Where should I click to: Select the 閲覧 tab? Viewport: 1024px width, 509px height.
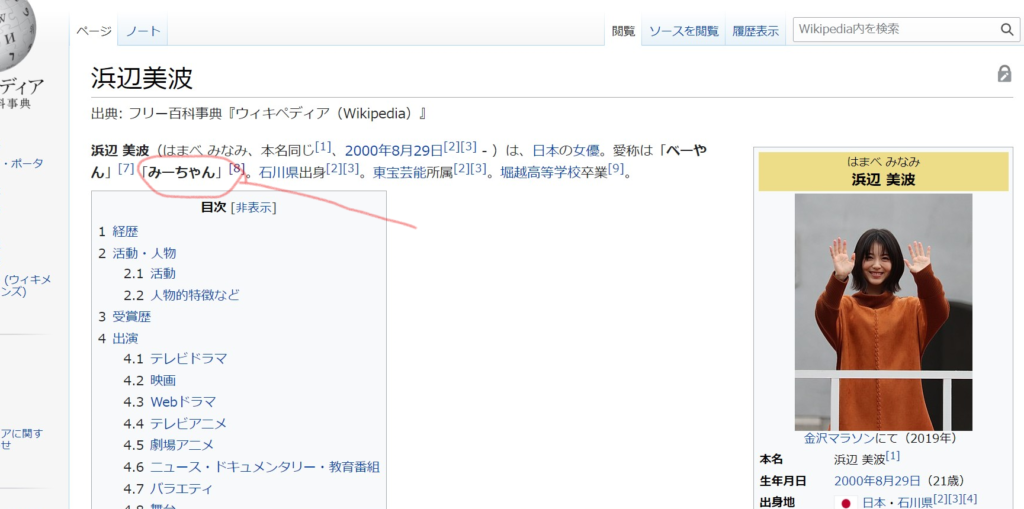pos(623,31)
